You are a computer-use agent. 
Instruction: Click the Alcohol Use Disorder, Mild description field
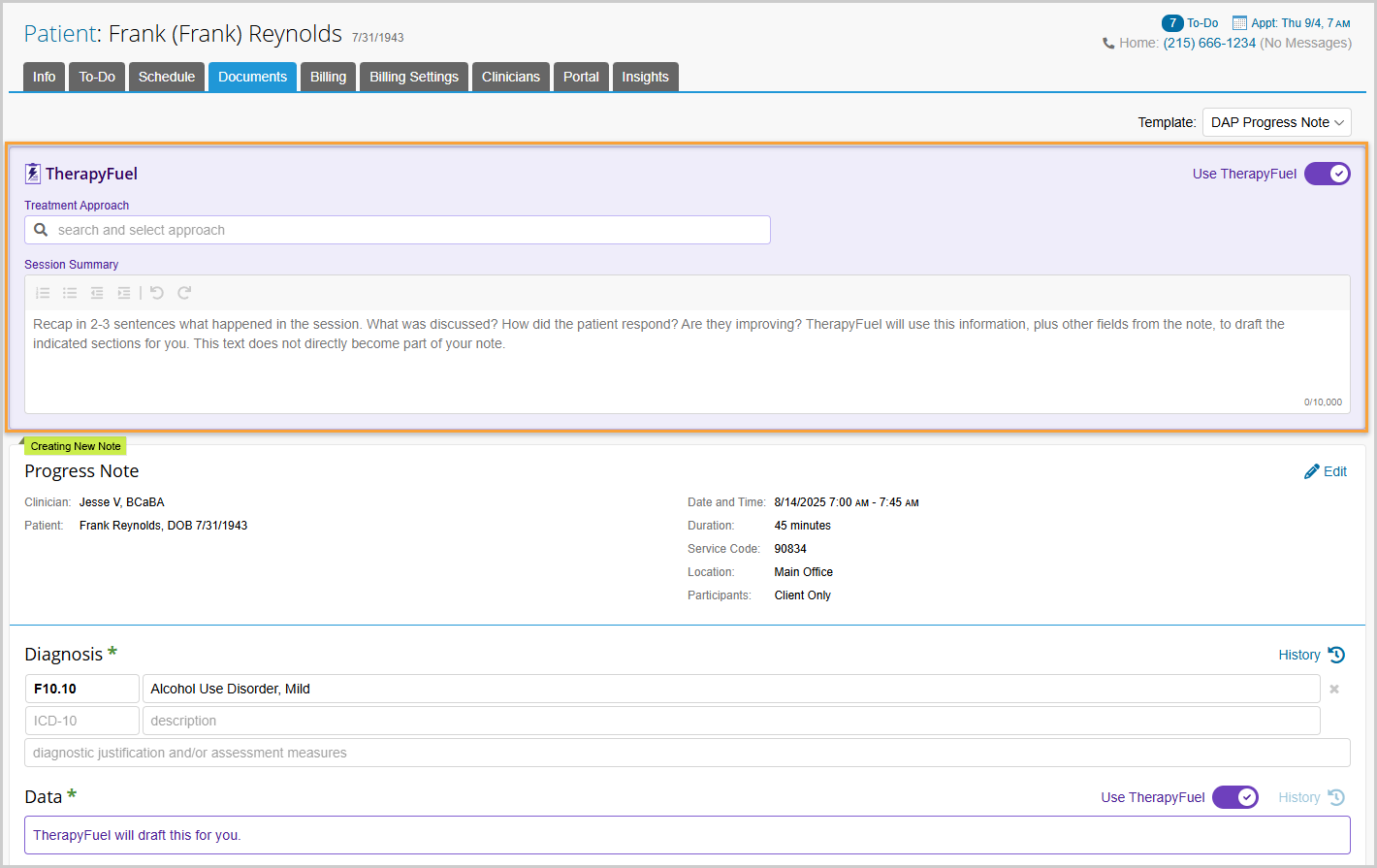tap(731, 689)
